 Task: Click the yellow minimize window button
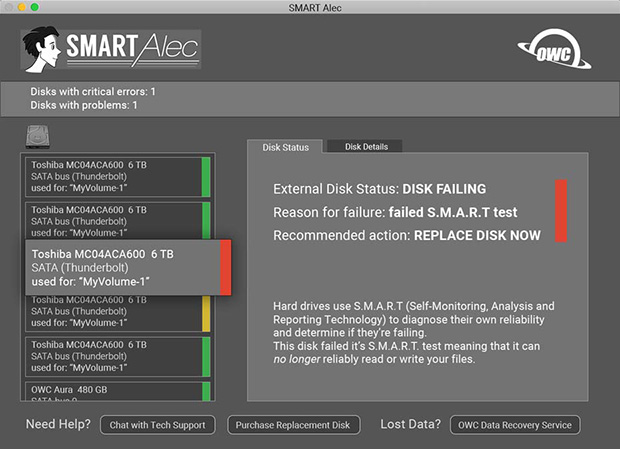click(22, 7)
